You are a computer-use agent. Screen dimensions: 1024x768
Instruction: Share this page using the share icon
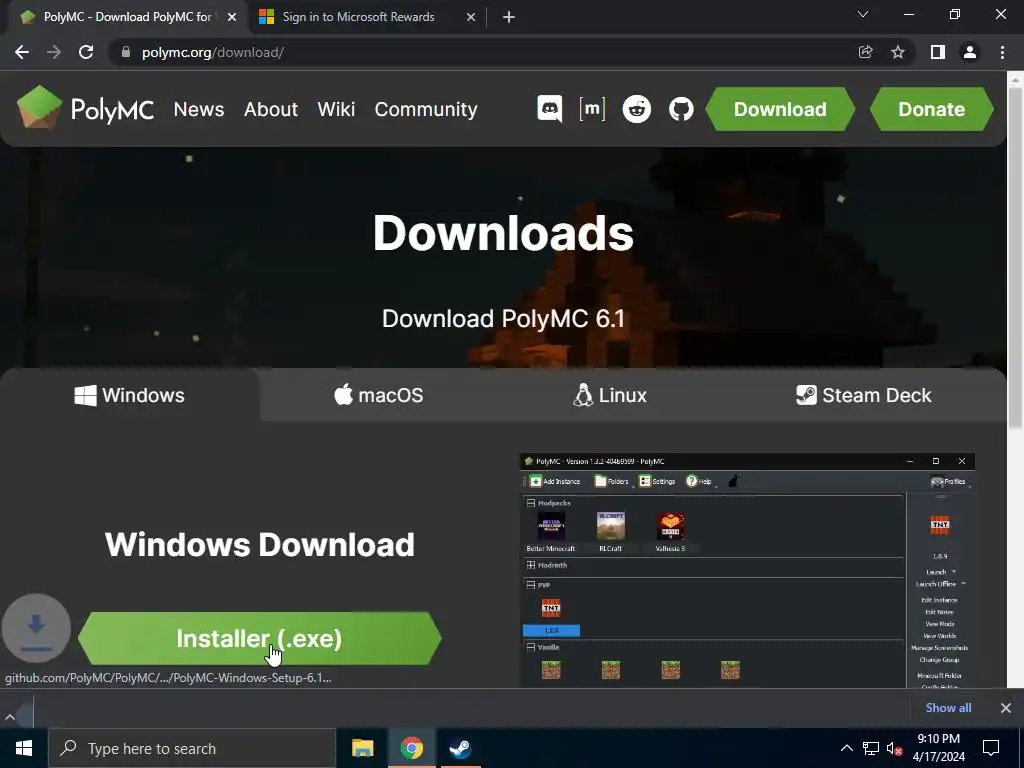[865, 52]
